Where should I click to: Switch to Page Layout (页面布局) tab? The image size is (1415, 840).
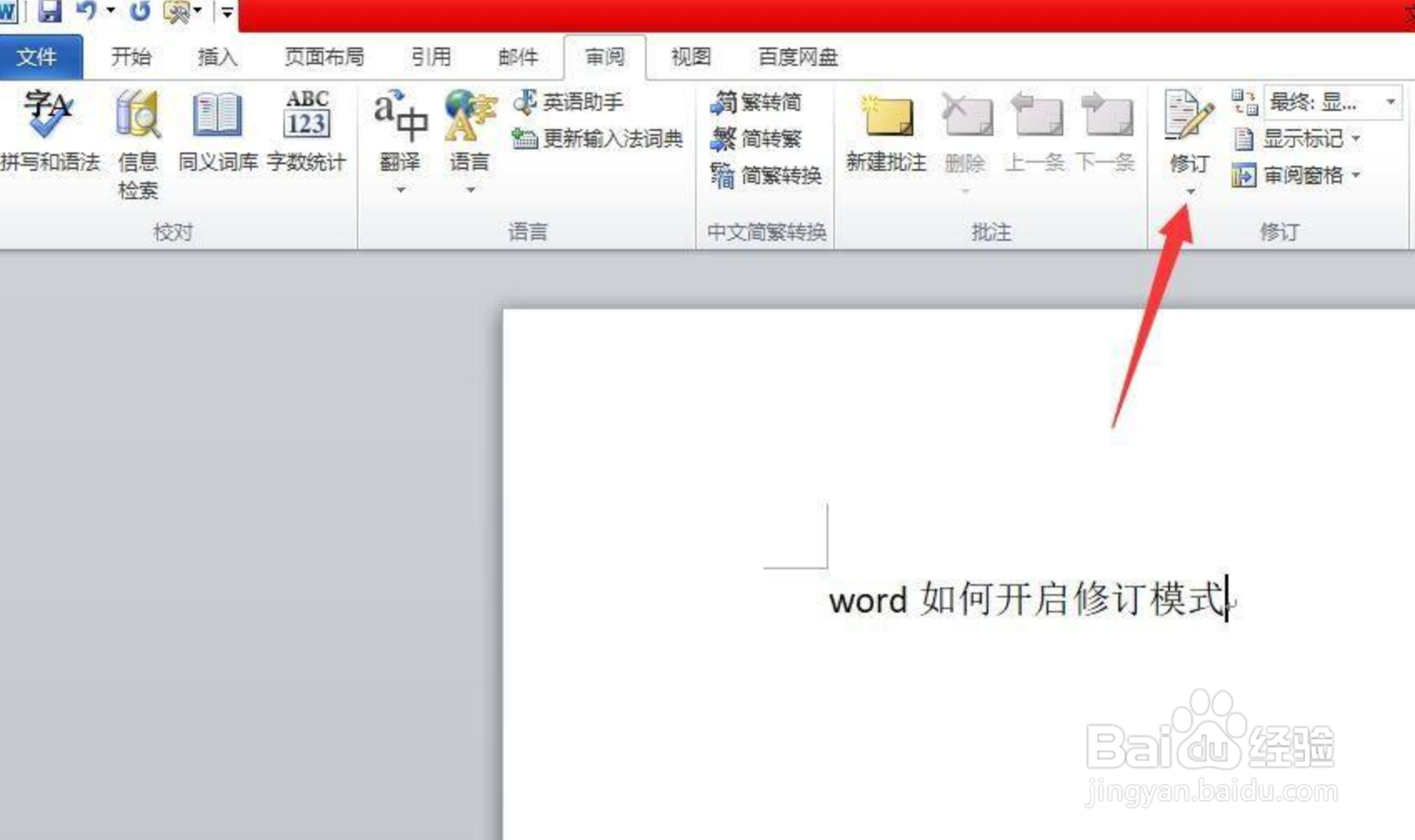(324, 57)
